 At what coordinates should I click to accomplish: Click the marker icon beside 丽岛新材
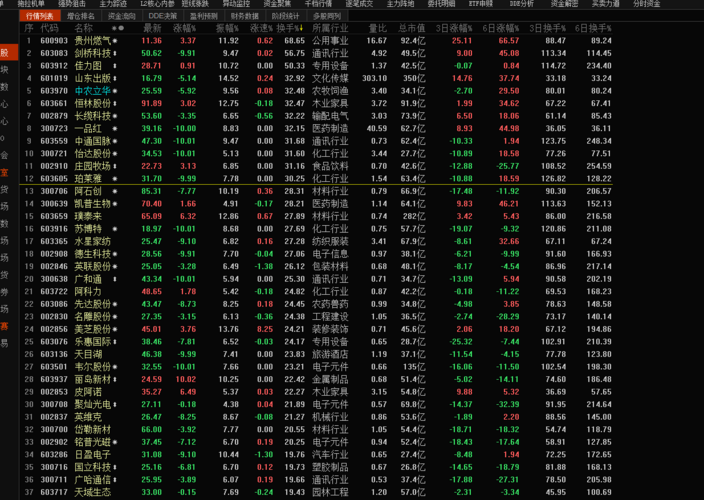(x=115, y=380)
